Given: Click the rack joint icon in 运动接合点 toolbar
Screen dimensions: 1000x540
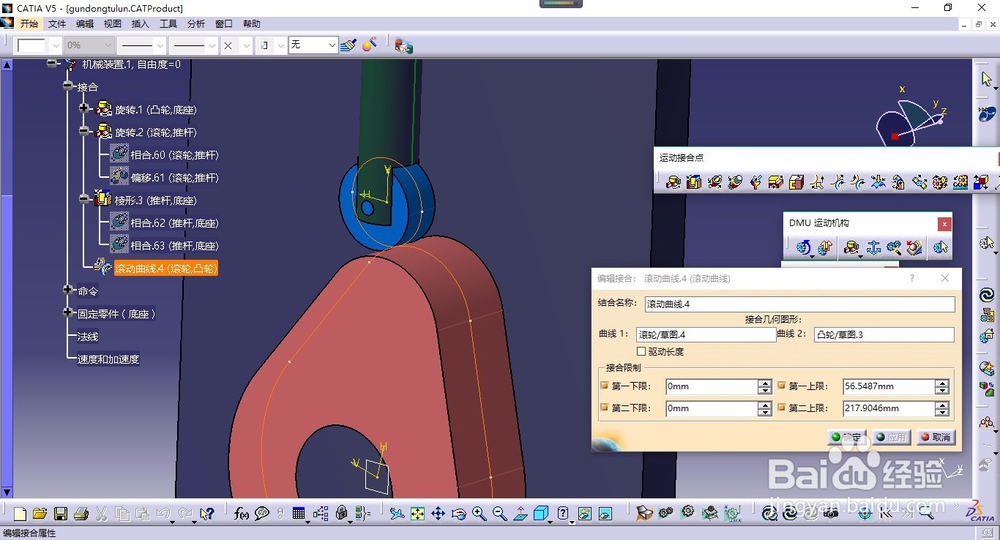Looking at the screenshot, I should pyautogui.click(x=960, y=182).
